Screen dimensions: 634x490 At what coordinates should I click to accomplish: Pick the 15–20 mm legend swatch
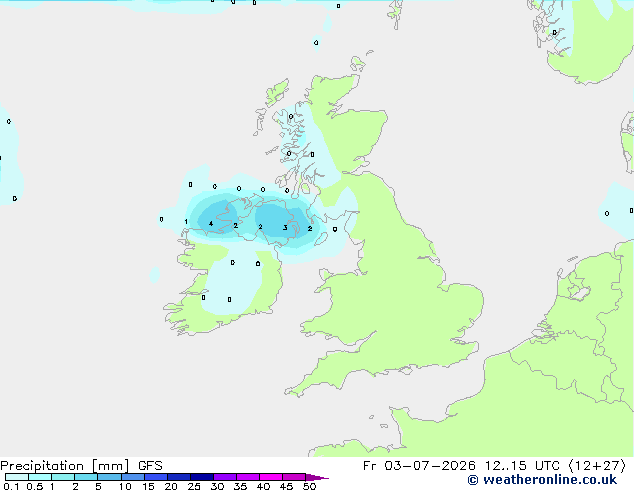(155, 477)
